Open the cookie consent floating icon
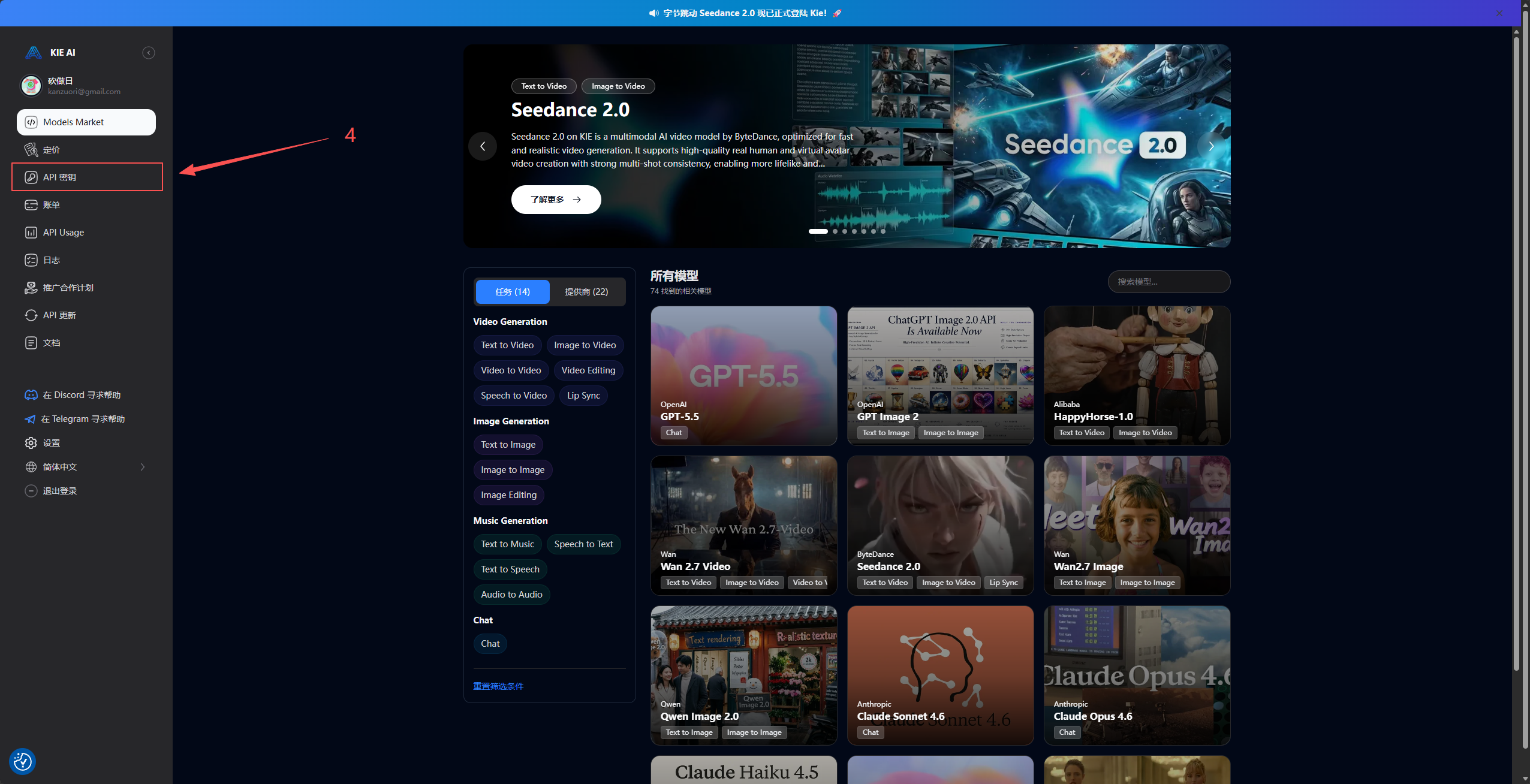Screen dimensions: 1530x784 coord(23,761)
